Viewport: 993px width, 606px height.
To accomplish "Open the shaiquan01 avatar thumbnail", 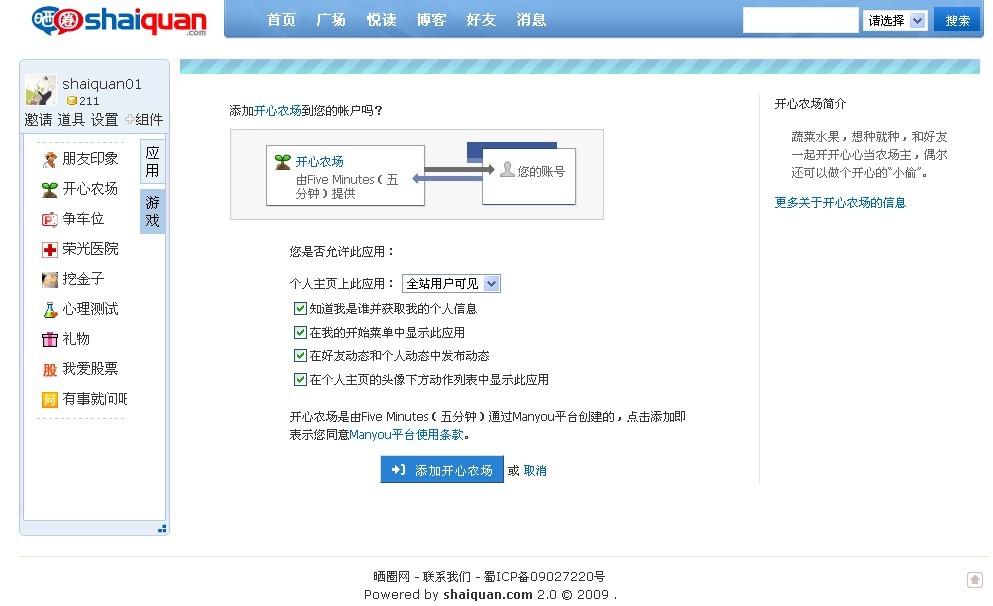I will point(41,90).
